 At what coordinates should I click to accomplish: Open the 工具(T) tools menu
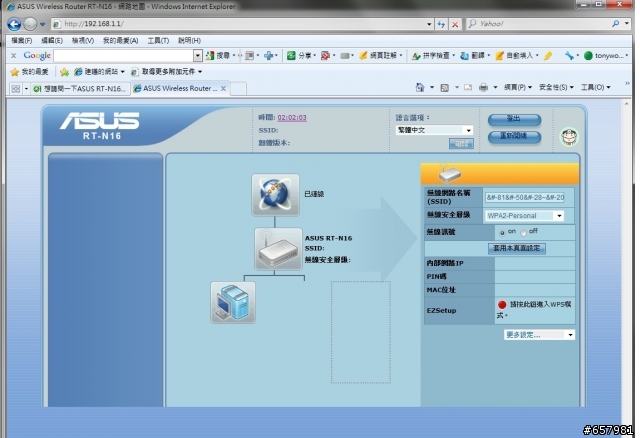coord(158,40)
